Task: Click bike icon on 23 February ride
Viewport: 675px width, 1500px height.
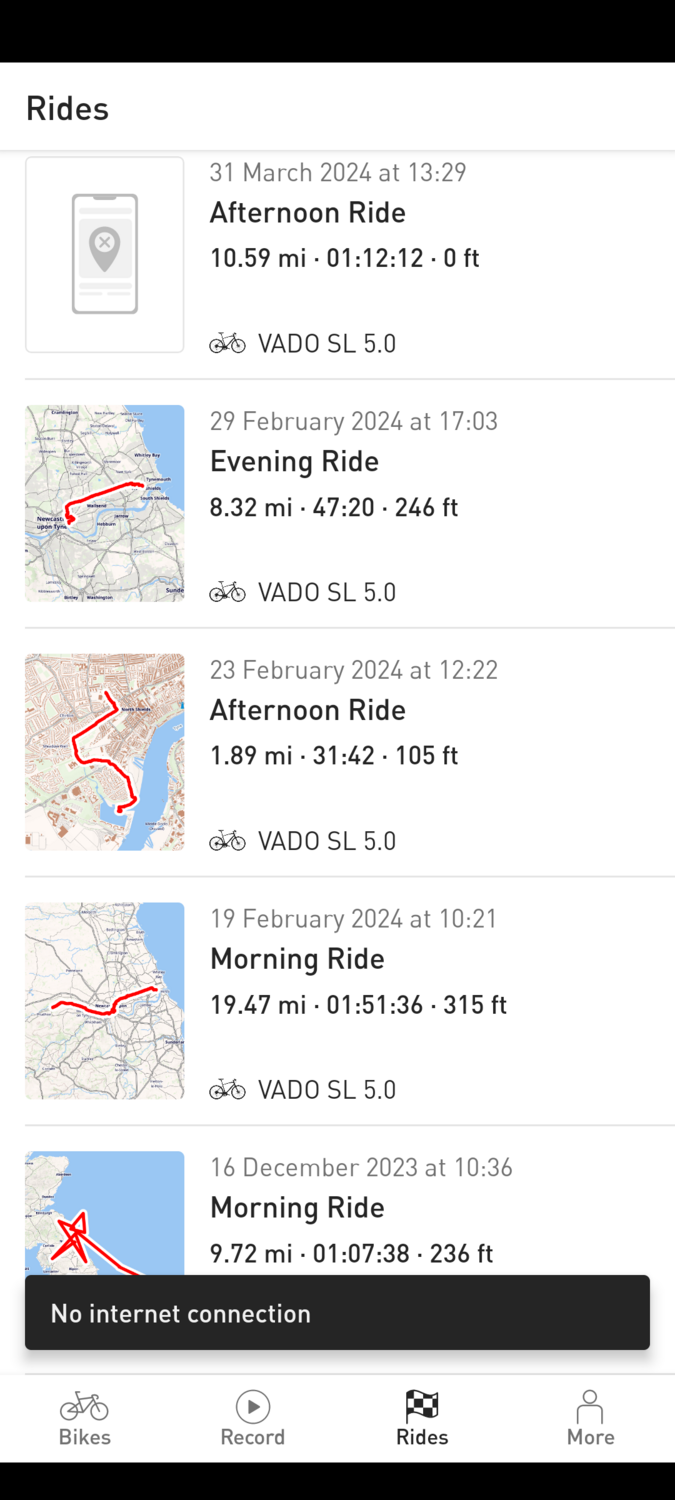Action: click(228, 841)
